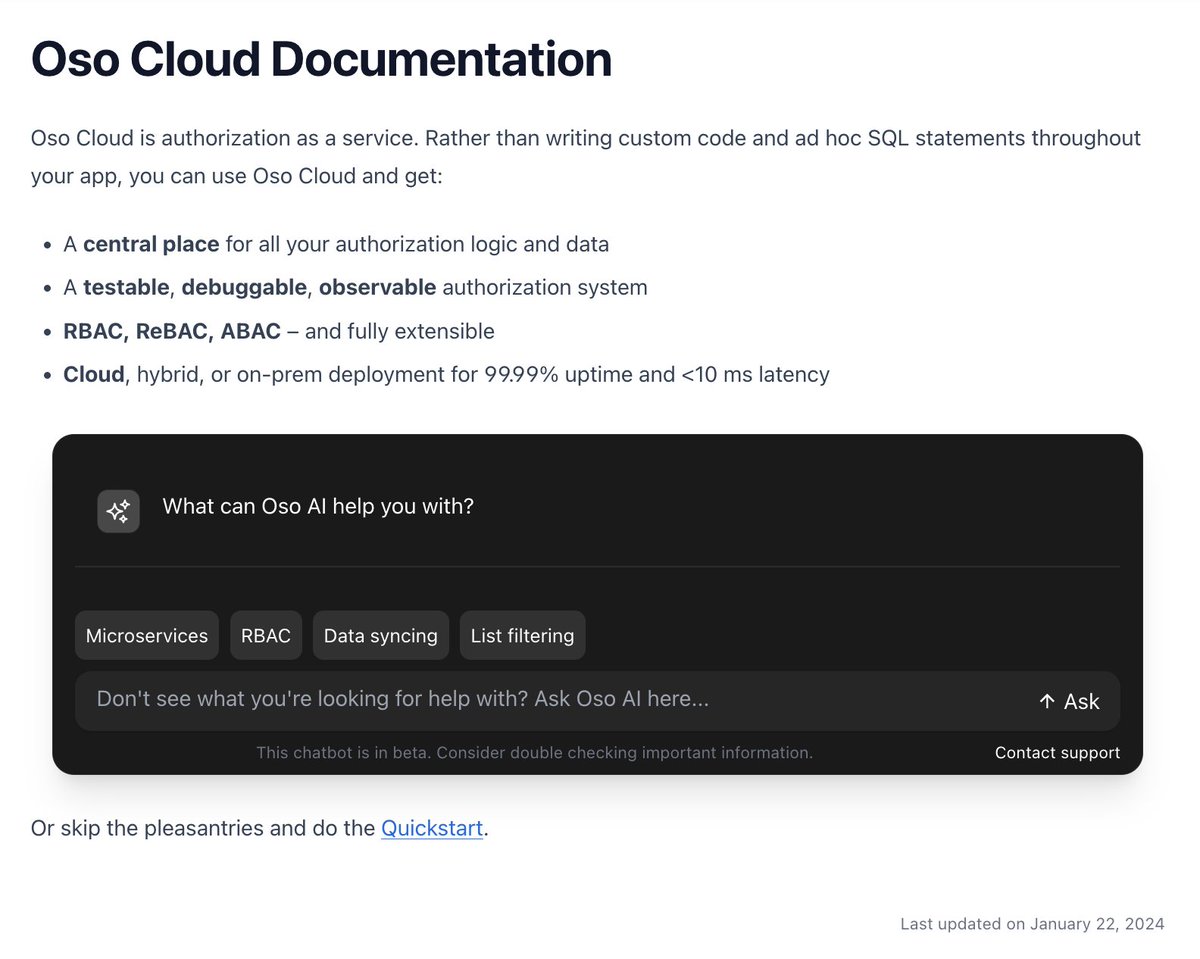The width and height of the screenshot is (1200, 959).
Task: Click the 'testable' bold word
Action: coord(126,288)
